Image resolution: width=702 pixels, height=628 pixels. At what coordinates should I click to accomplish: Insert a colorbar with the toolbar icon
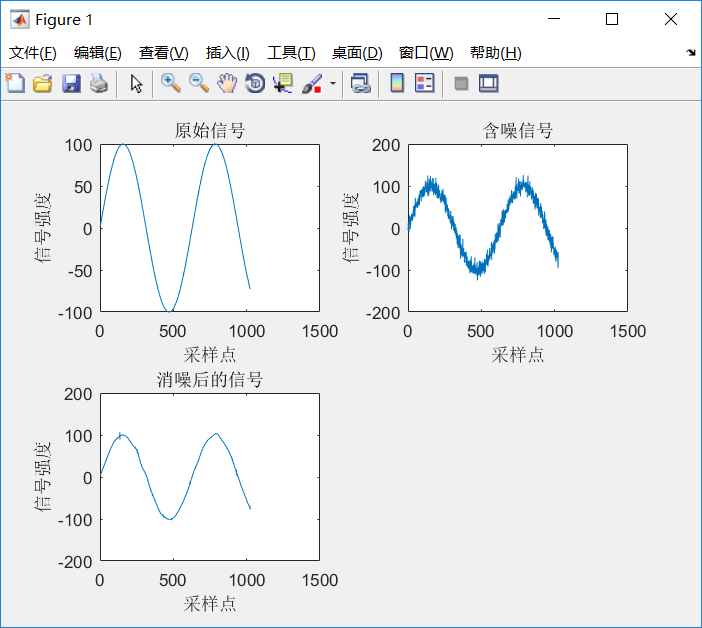(x=397, y=84)
